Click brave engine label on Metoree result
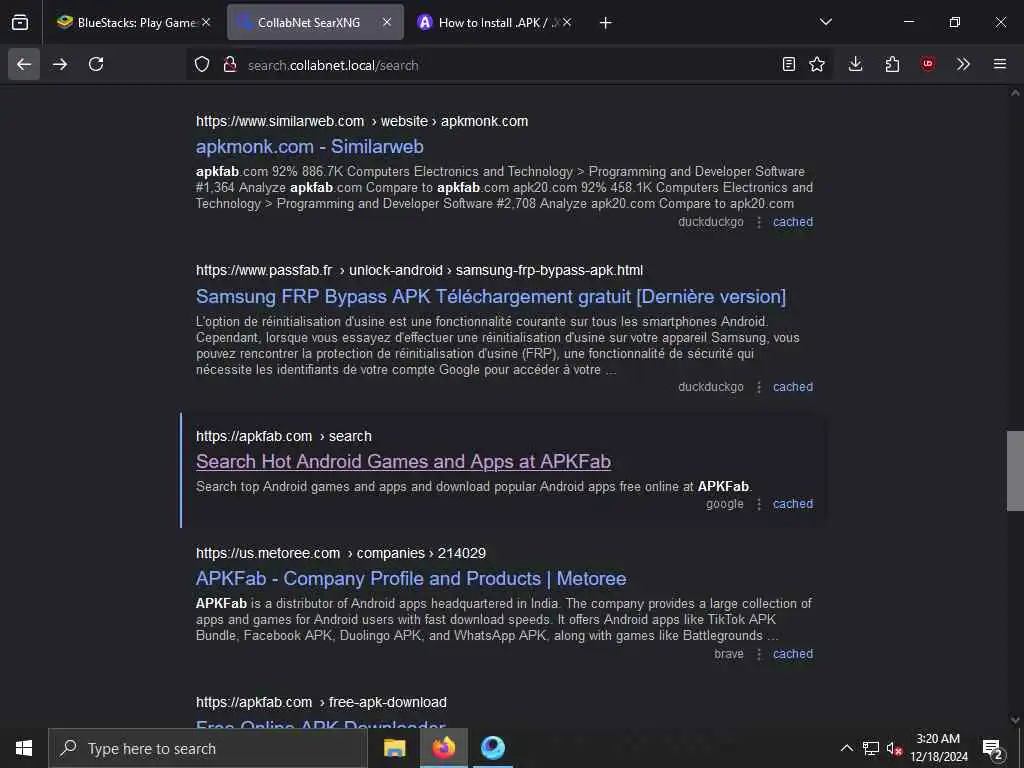The height and width of the screenshot is (768, 1024). point(729,654)
